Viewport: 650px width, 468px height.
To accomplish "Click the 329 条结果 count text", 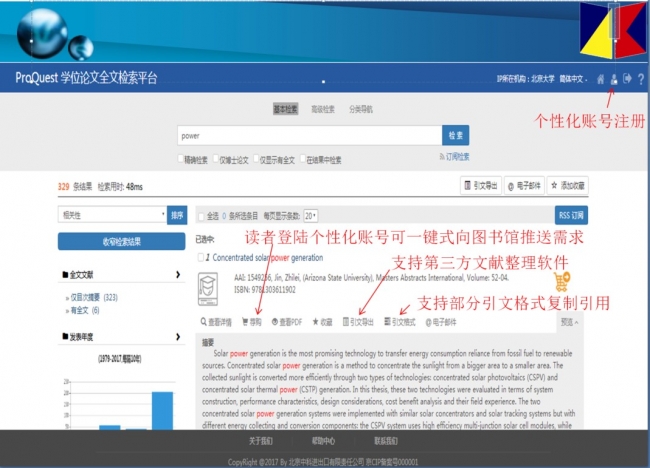I will click(75, 187).
